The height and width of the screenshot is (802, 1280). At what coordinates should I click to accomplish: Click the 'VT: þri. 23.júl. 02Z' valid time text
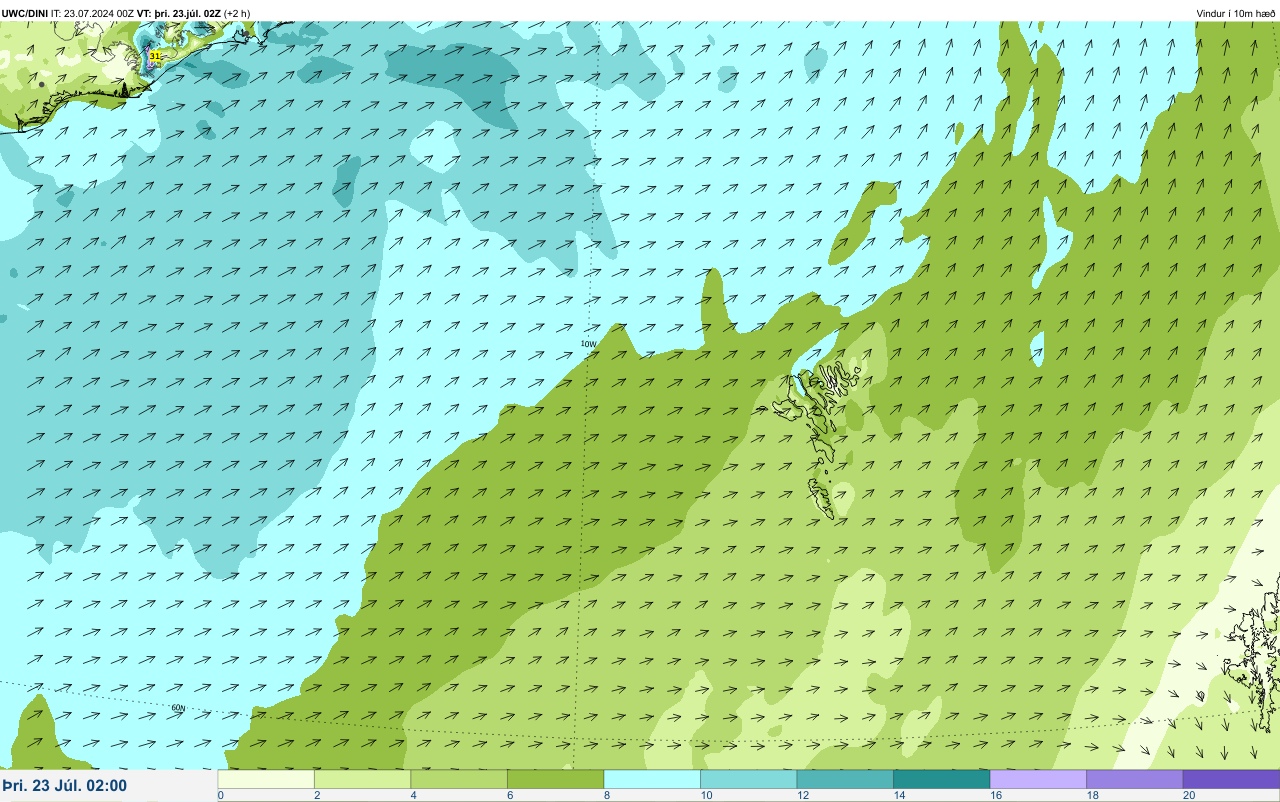[179, 13]
